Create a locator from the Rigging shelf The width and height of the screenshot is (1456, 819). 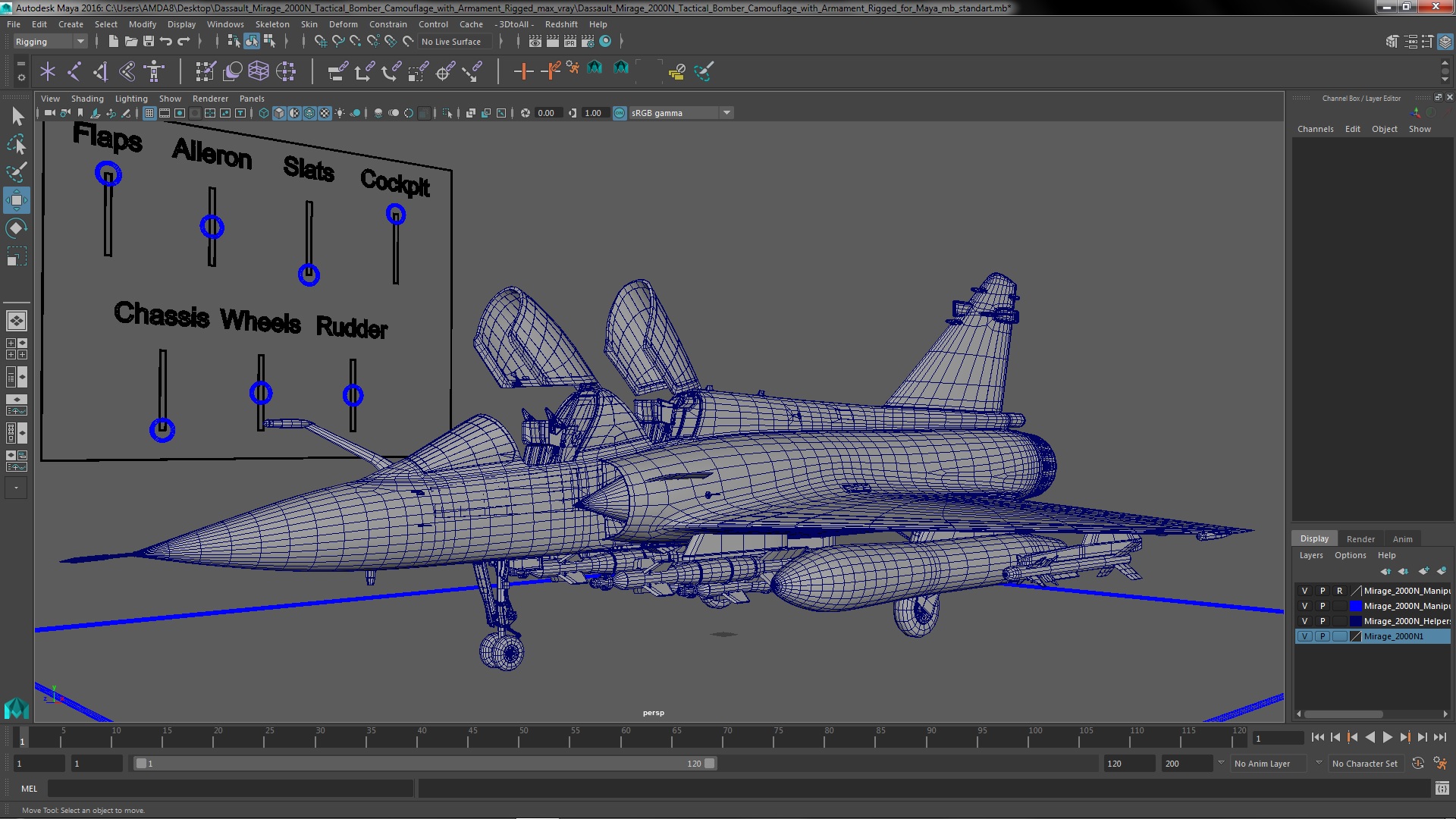[48, 72]
